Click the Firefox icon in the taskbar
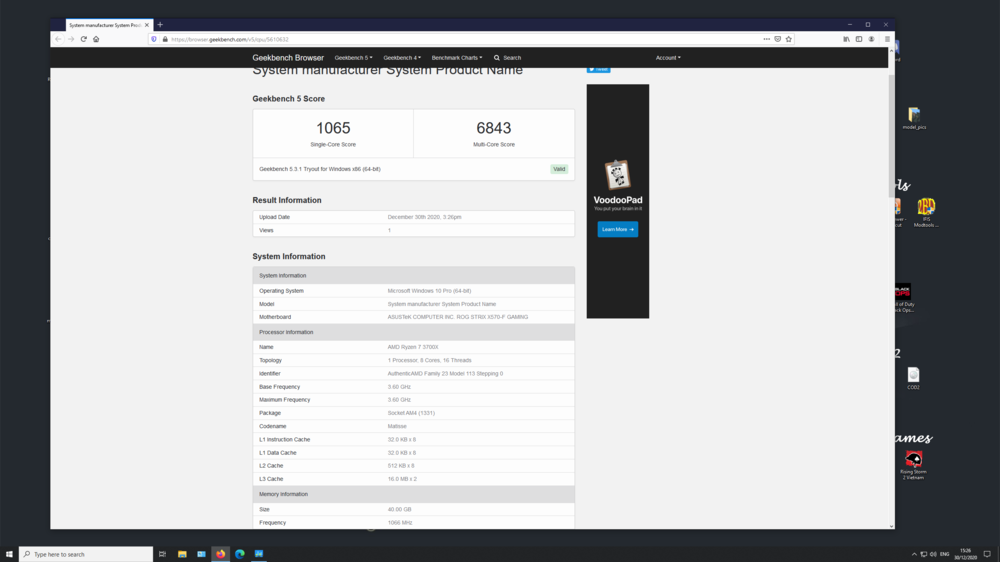Image resolution: width=1000 pixels, height=562 pixels. (x=220, y=554)
